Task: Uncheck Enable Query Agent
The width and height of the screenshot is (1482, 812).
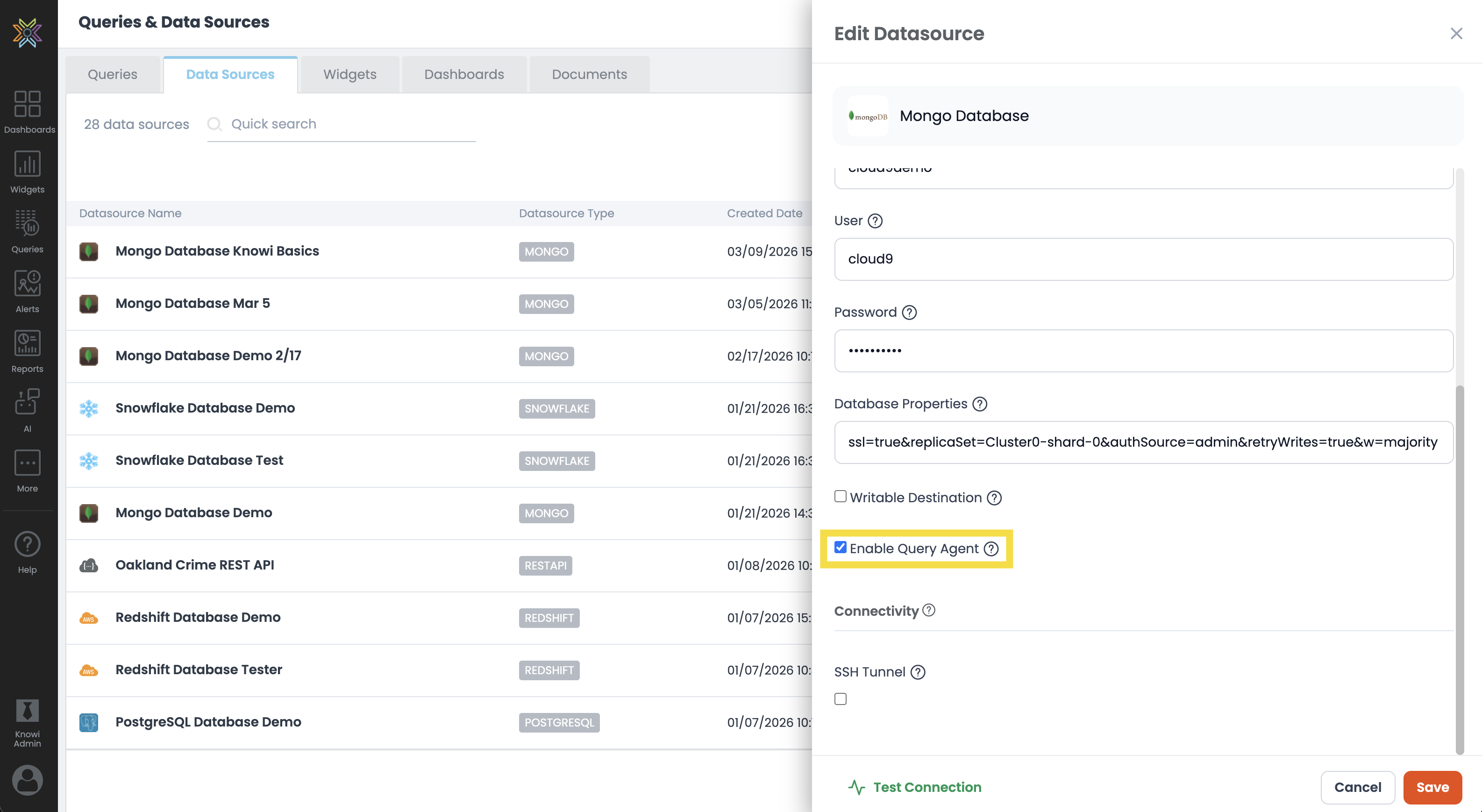Action: [x=841, y=547]
